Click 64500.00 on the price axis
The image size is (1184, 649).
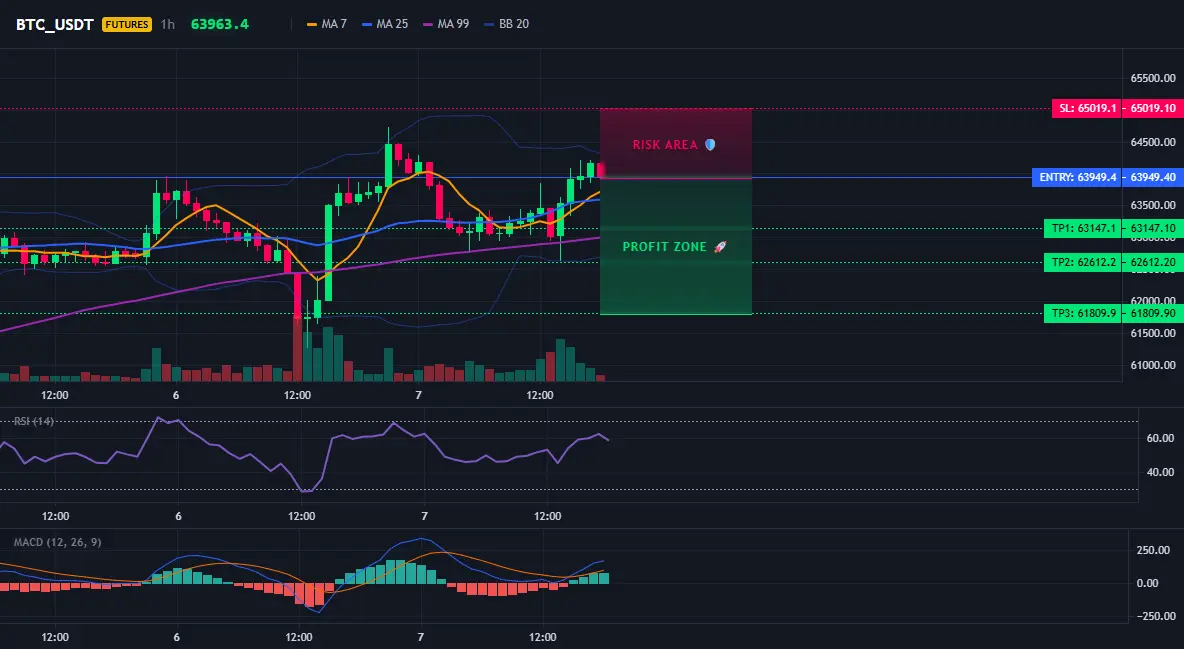[x=1153, y=142]
